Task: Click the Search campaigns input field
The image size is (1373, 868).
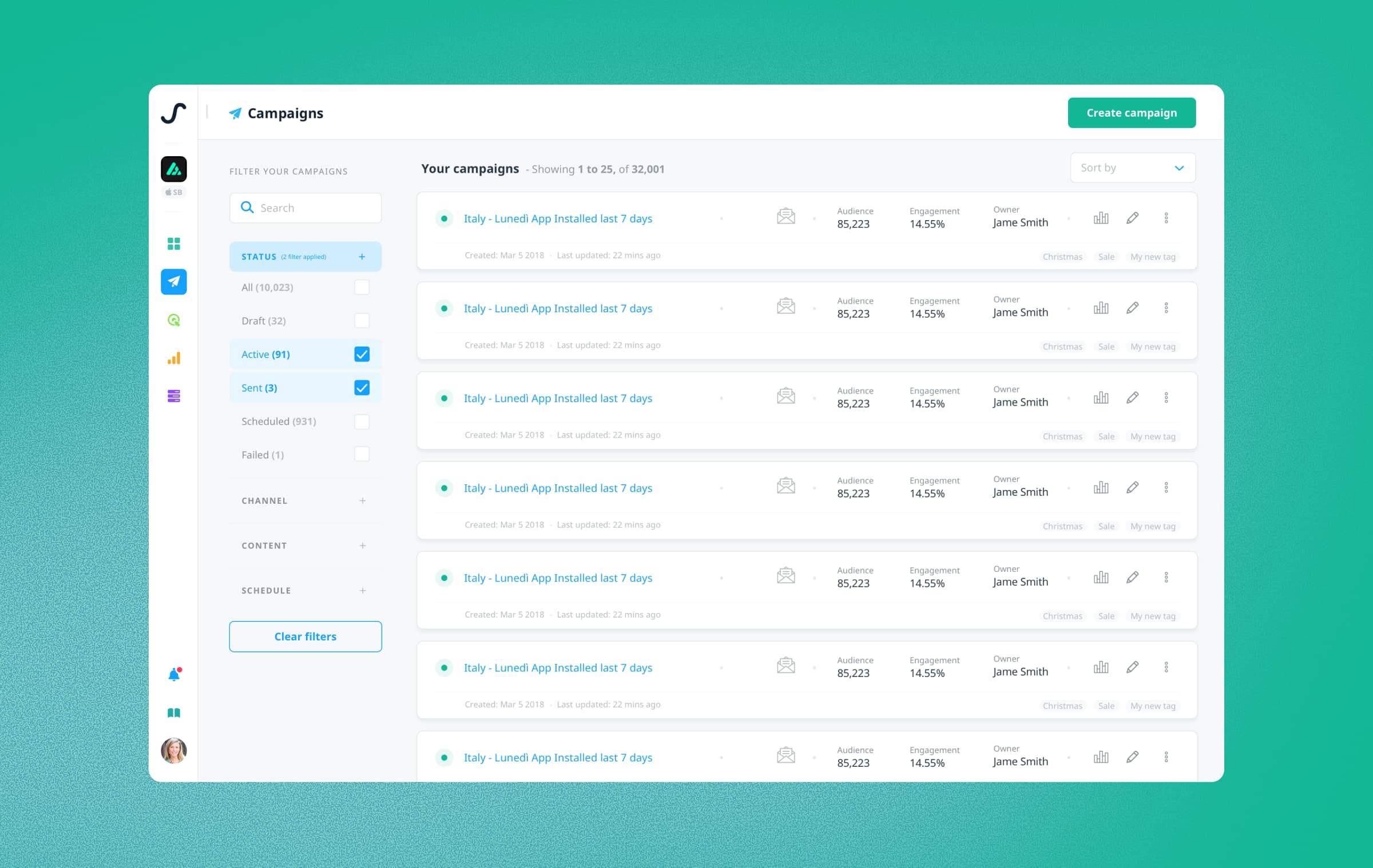Action: click(312, 208)
